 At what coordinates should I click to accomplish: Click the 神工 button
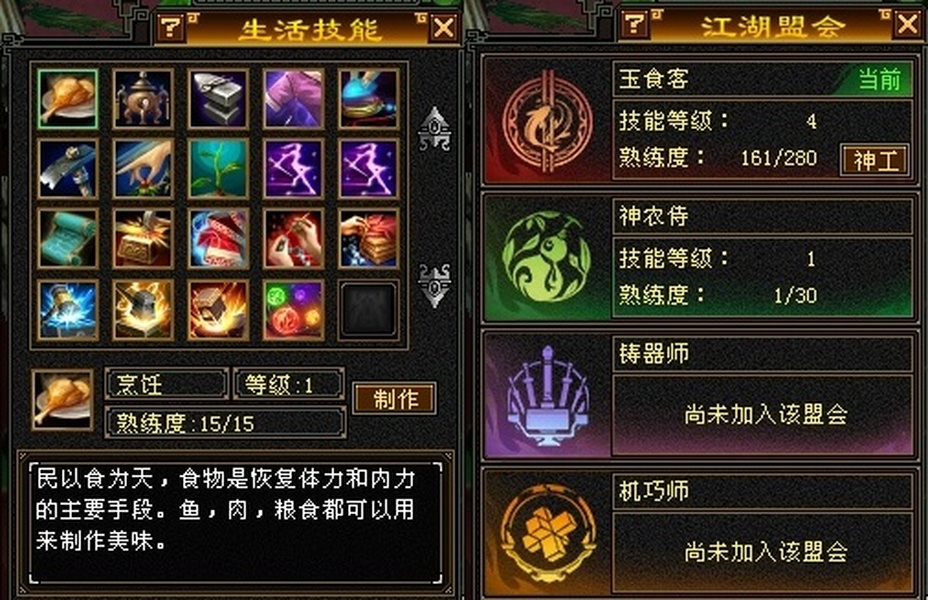coord(875,159)
